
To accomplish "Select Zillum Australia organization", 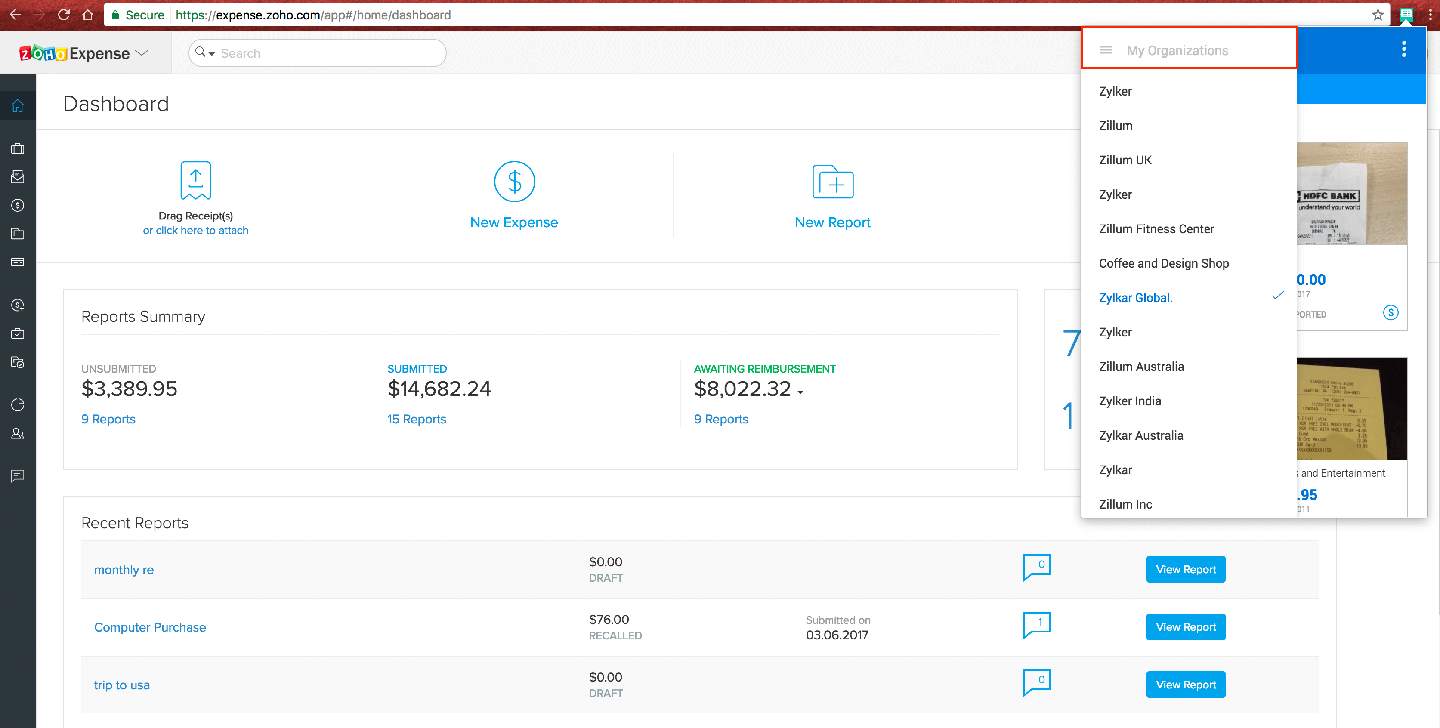I will [1189, 367].
